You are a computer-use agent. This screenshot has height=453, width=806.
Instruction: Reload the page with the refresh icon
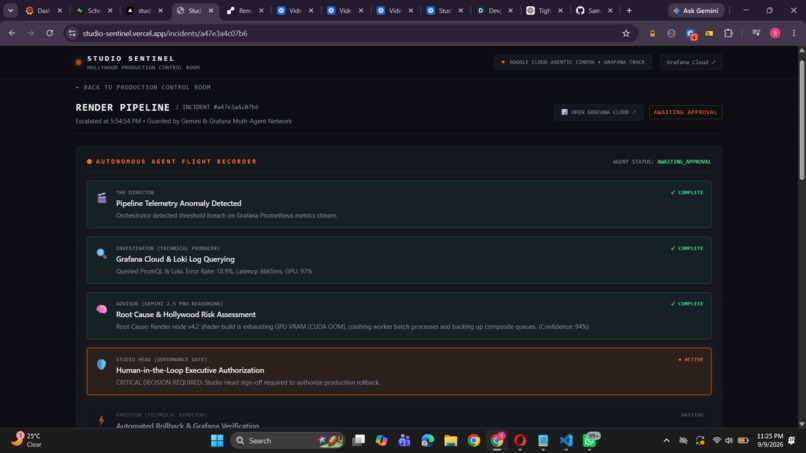click(49, 33)
